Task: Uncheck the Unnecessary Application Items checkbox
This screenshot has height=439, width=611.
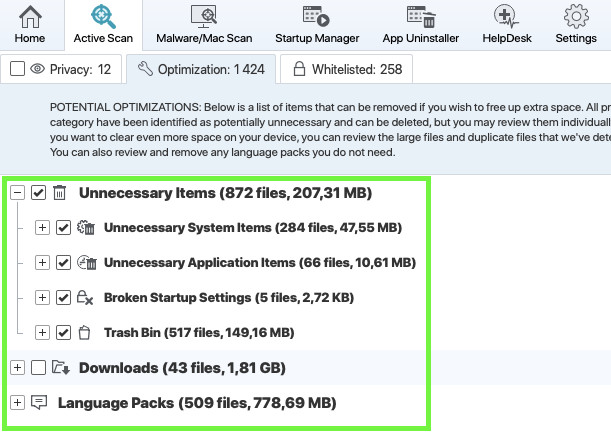Action: pos(64,263)
